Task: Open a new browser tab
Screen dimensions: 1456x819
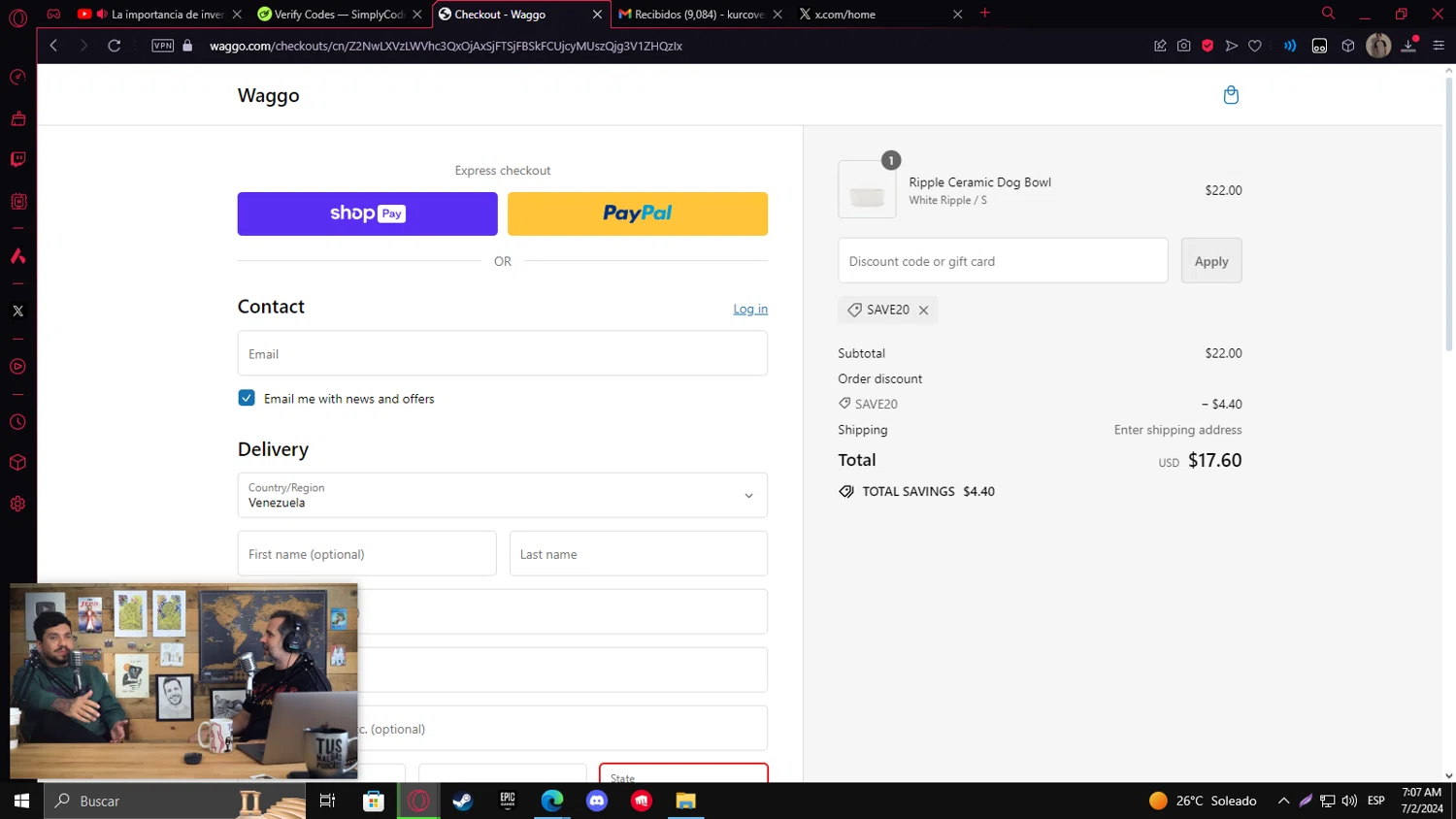Action: click(985, 14)
